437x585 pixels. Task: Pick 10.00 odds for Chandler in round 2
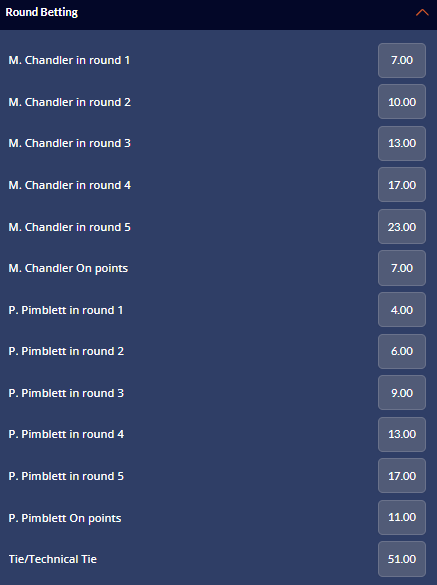(402, 102)
